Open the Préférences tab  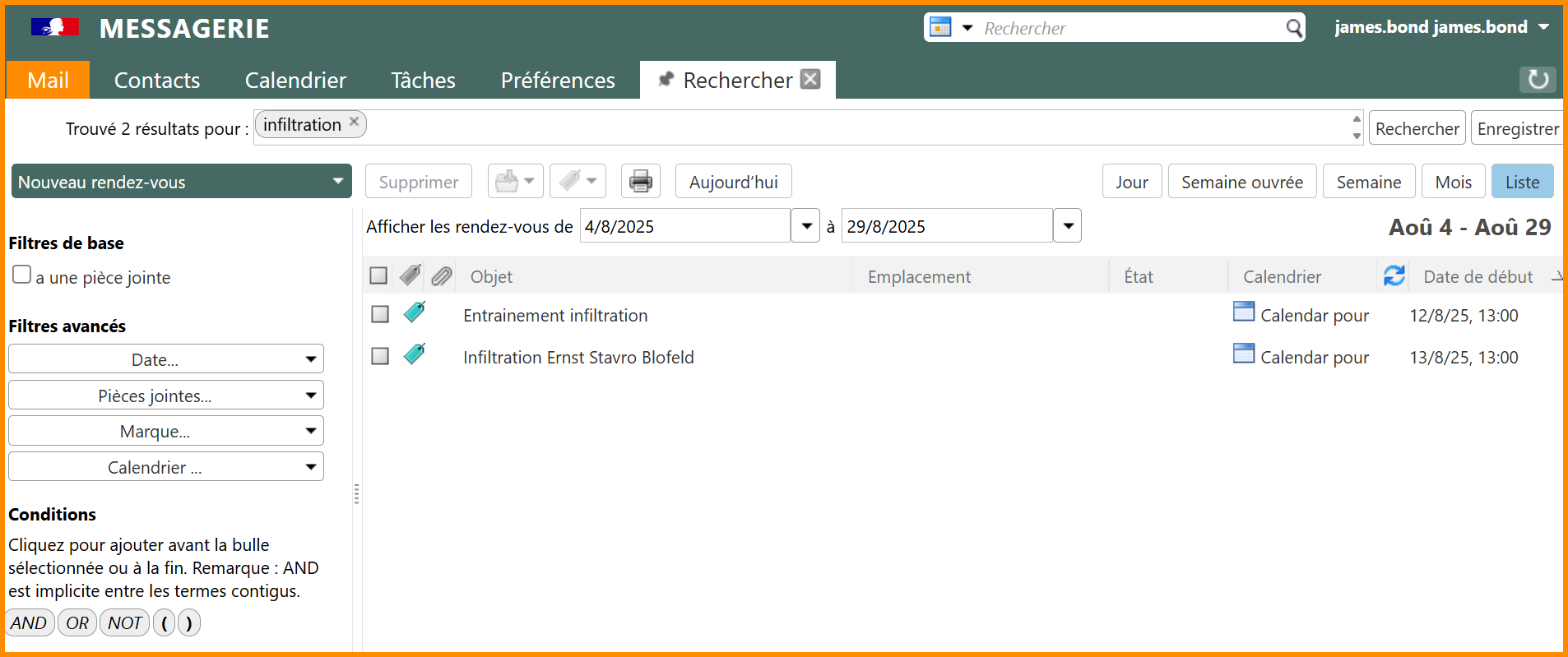pyautogui.click(x=557, y=80)
